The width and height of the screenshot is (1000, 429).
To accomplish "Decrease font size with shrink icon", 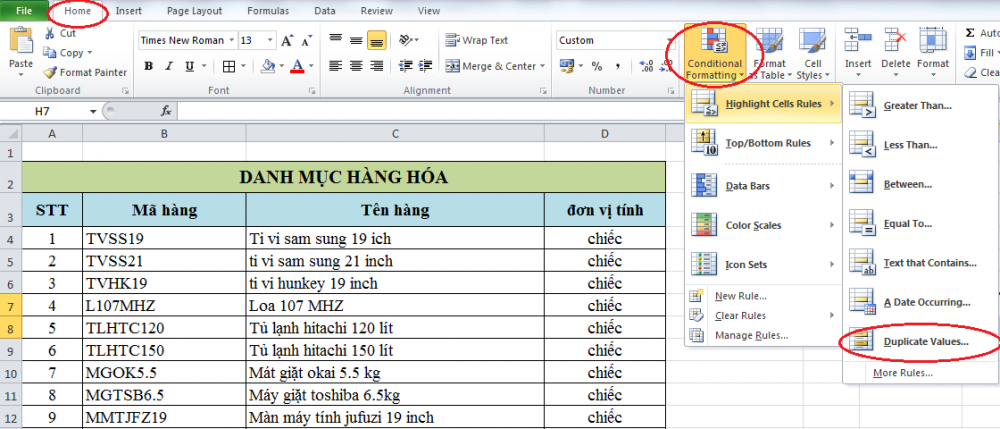I will click(x=307, y=40).
